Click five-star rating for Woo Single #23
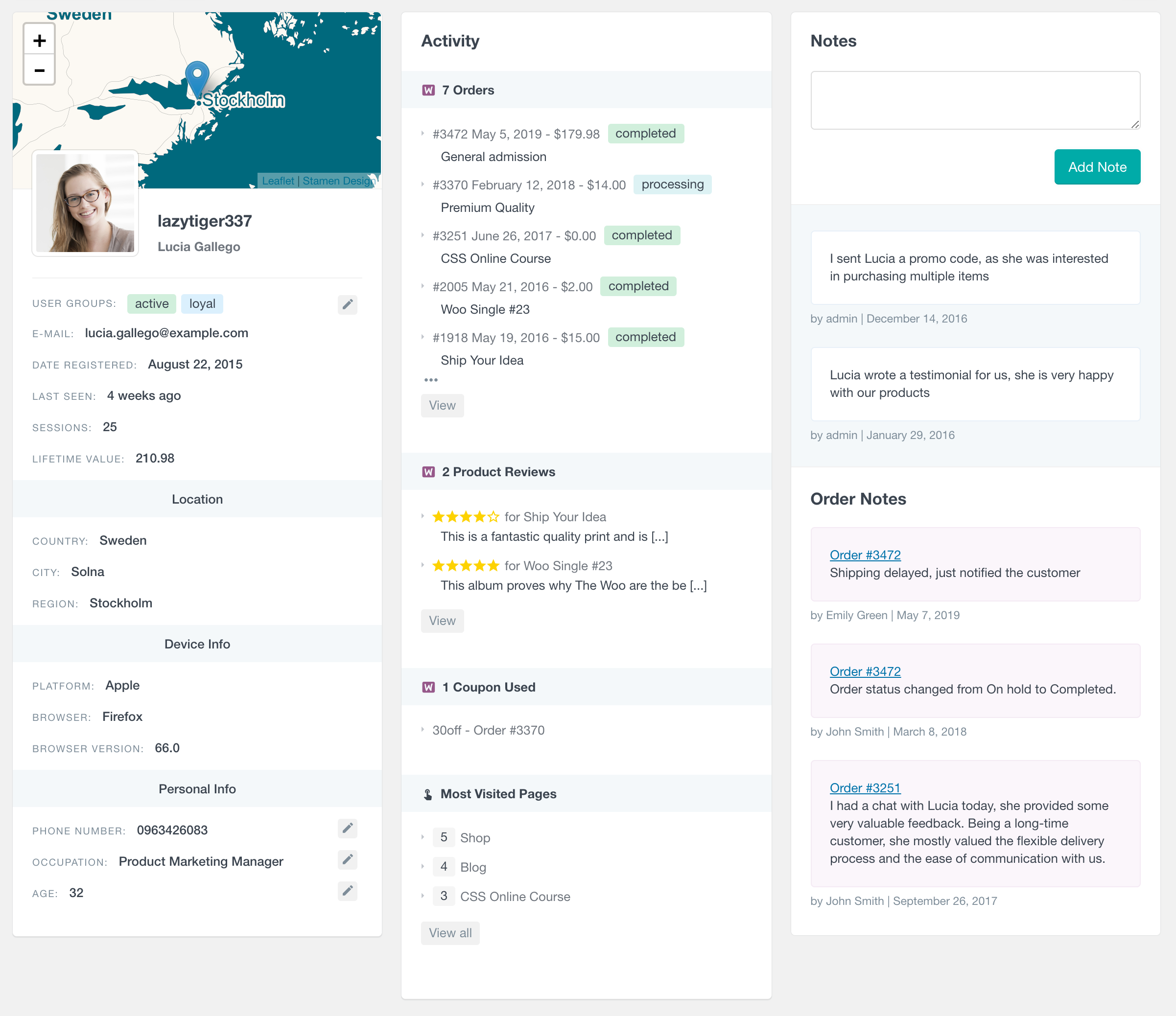Viewport: 1176px width, 1016px height. 466,566
